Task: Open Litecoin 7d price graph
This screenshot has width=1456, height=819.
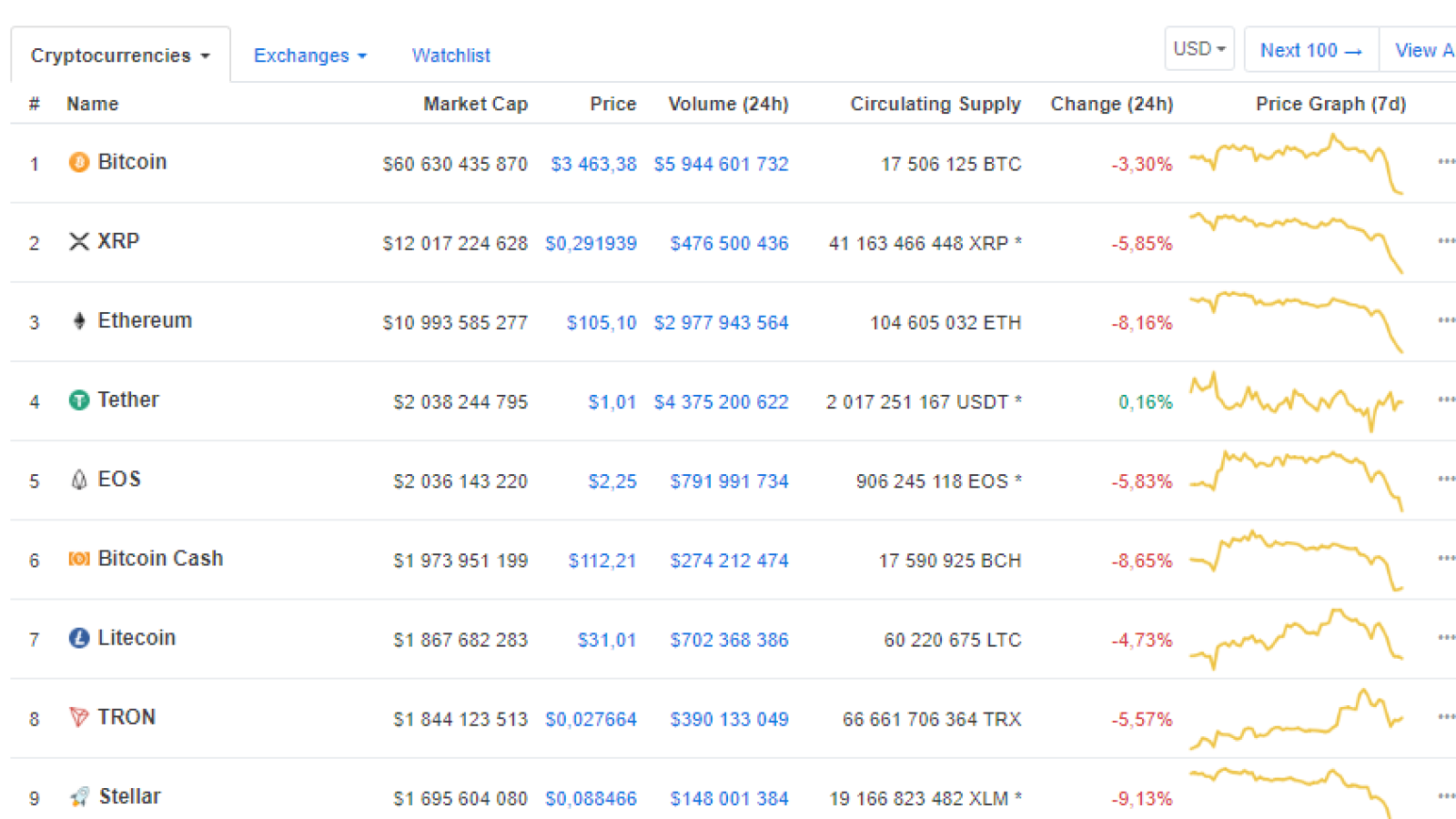Action: (1297, 640)
